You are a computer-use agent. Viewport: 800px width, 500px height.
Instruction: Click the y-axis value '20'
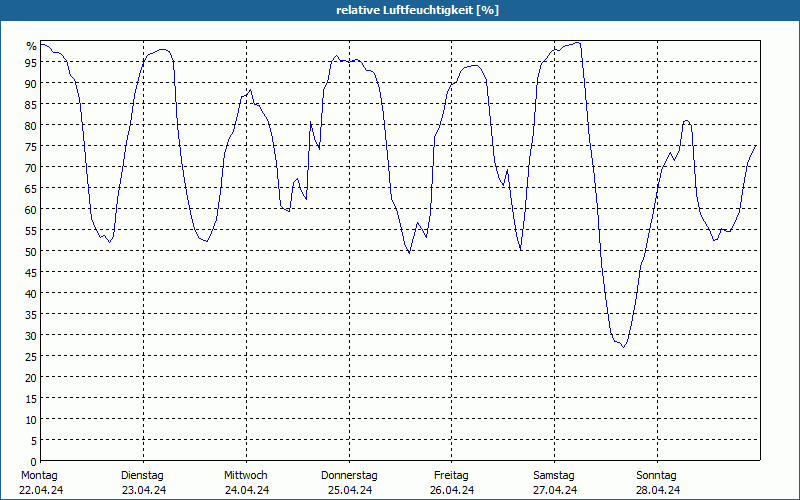[31, 378]
